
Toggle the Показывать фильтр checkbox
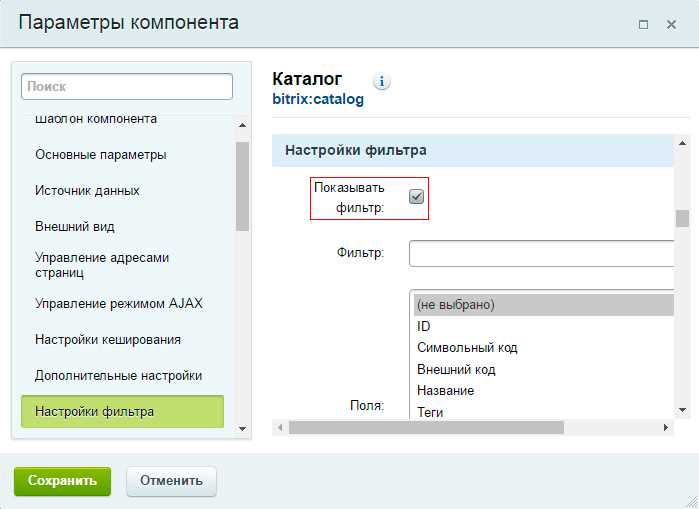416,197
